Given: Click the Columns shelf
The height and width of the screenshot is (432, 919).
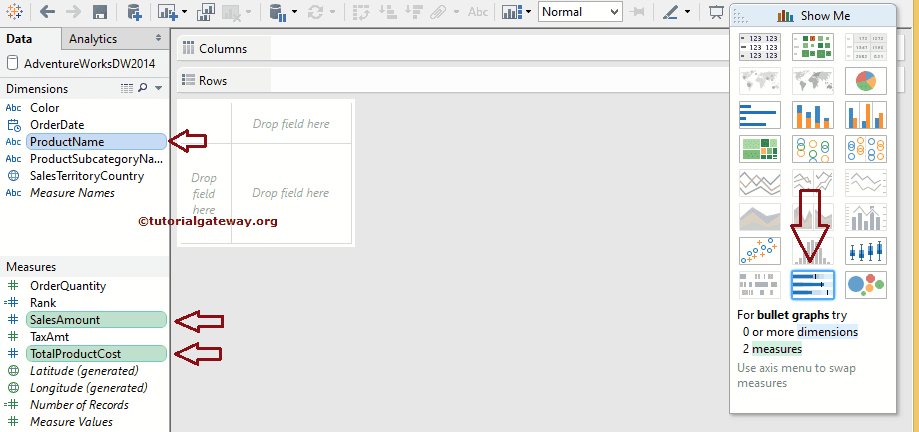Looking at the screenshot, I should [x=452, y=49].
